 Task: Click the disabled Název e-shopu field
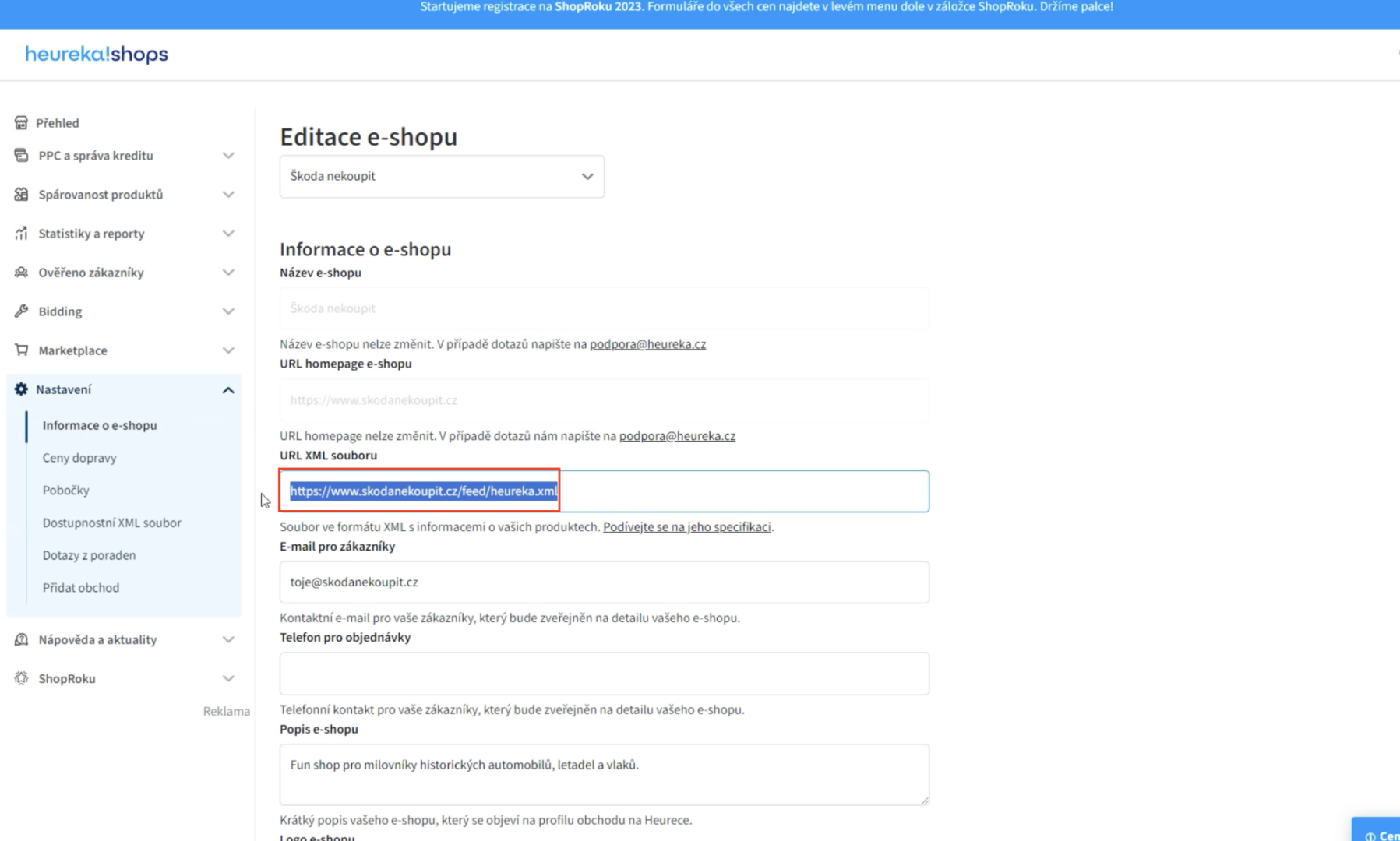pos(605,308)
